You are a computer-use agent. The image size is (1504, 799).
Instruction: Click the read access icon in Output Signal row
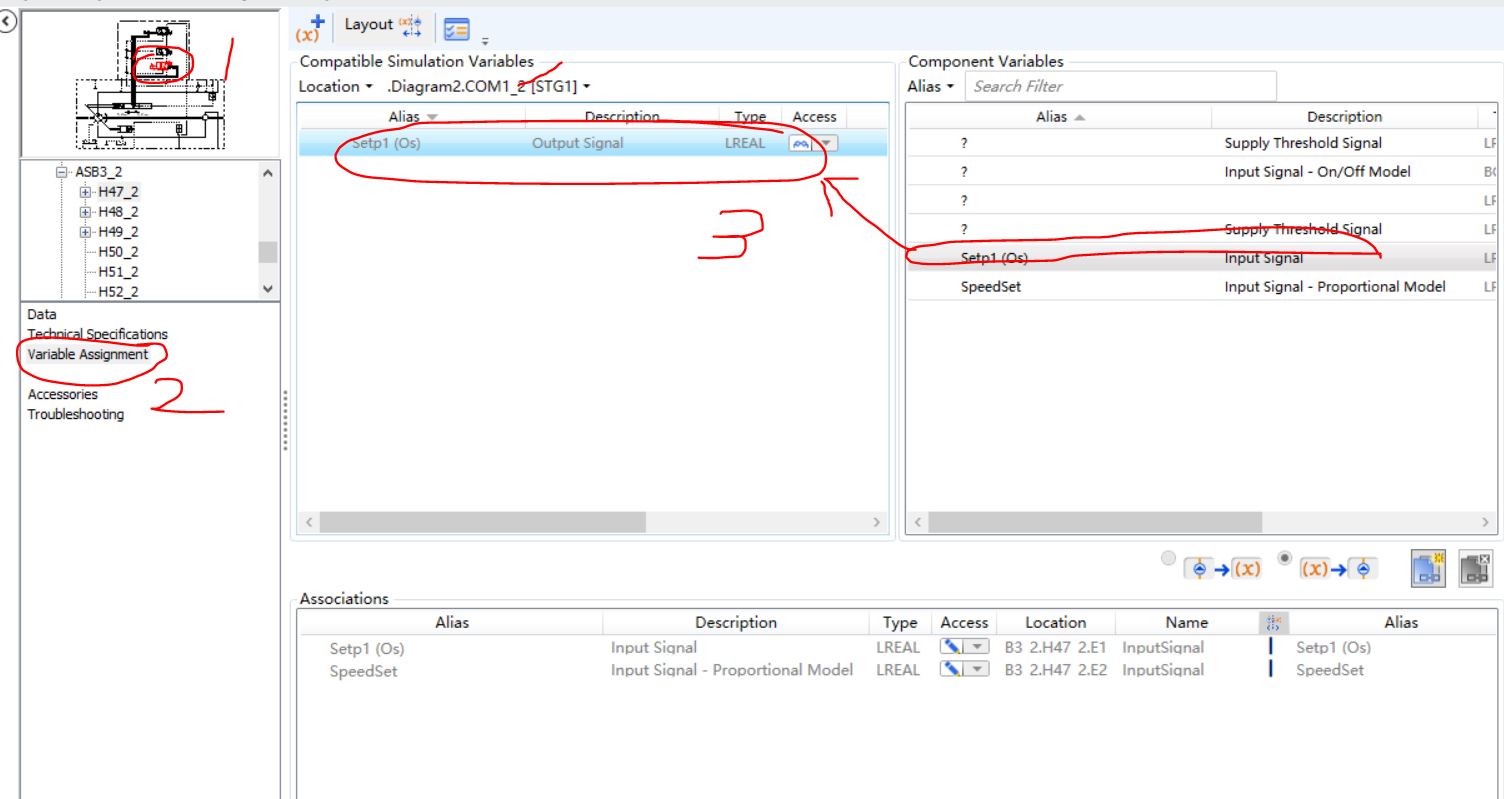799,144
